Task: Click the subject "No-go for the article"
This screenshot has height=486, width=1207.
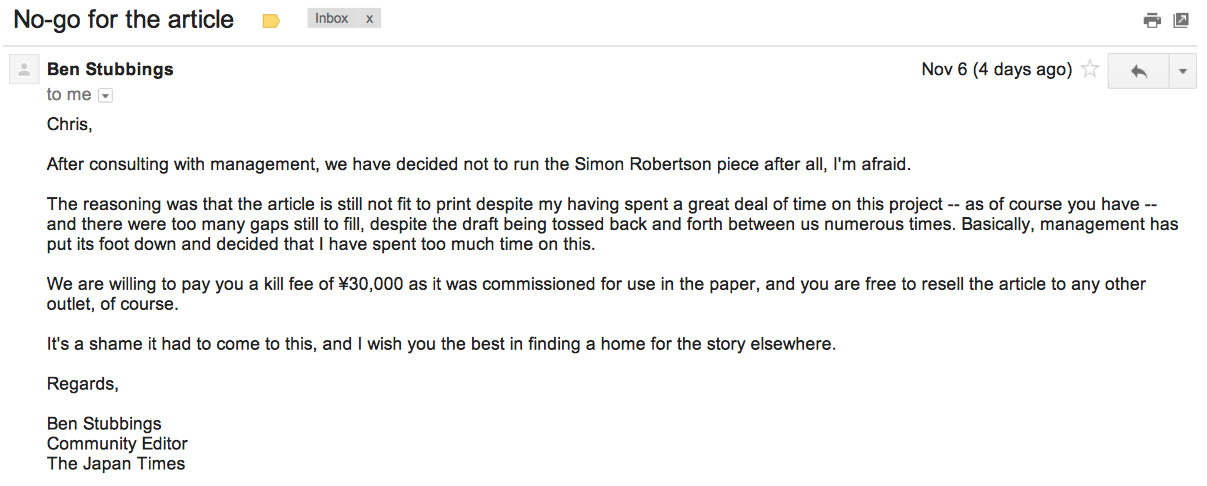Action: [x=123, y=20]
